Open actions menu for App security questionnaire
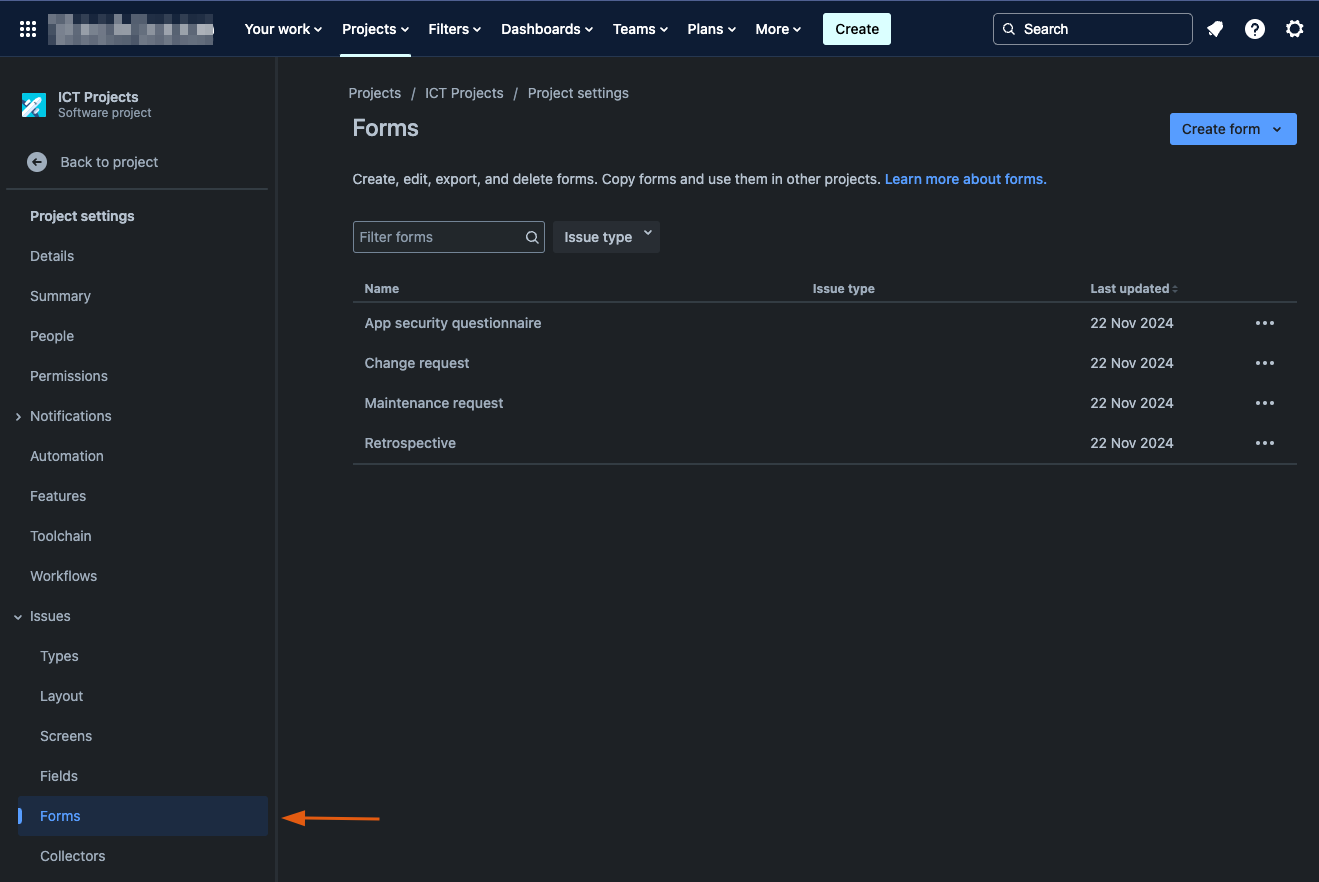 (x=1264, y=322)
